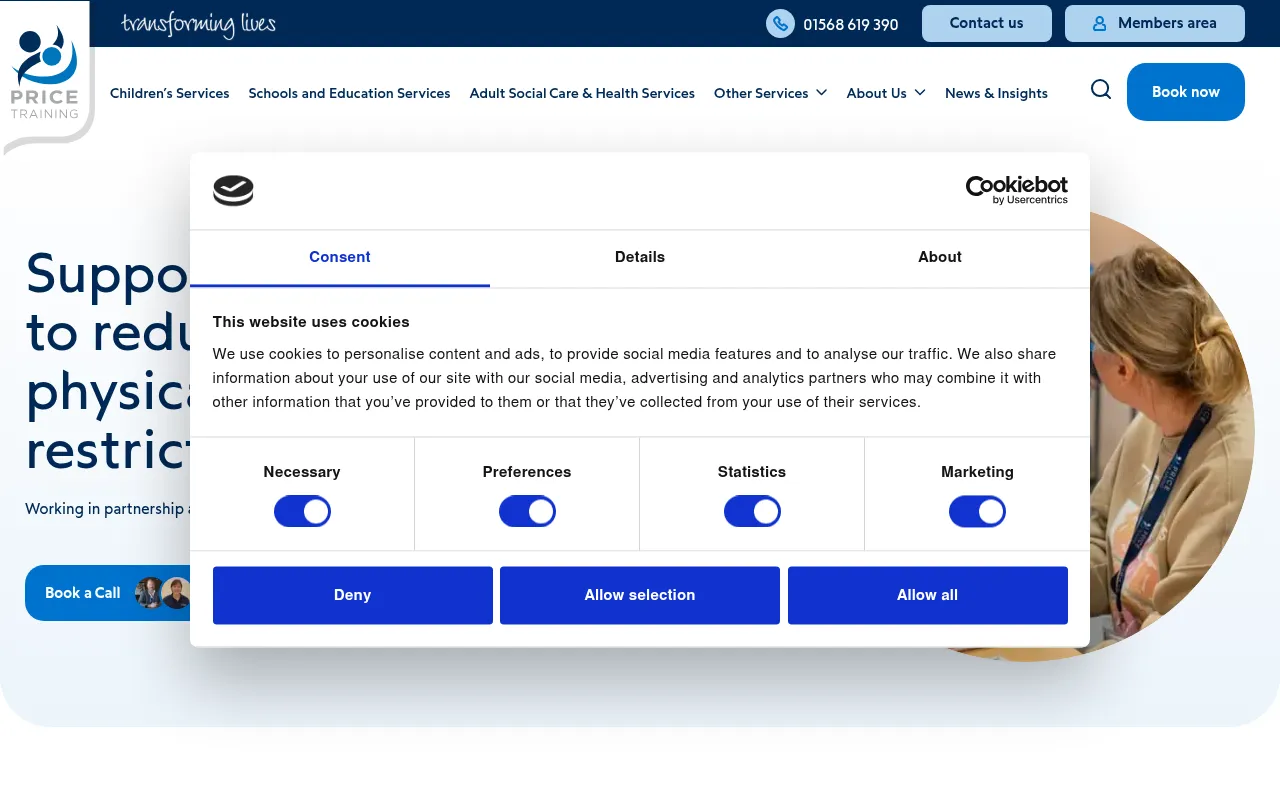
Task: Click the Cookiebot logo icon in dialog
Action: (x=233, y=190)
